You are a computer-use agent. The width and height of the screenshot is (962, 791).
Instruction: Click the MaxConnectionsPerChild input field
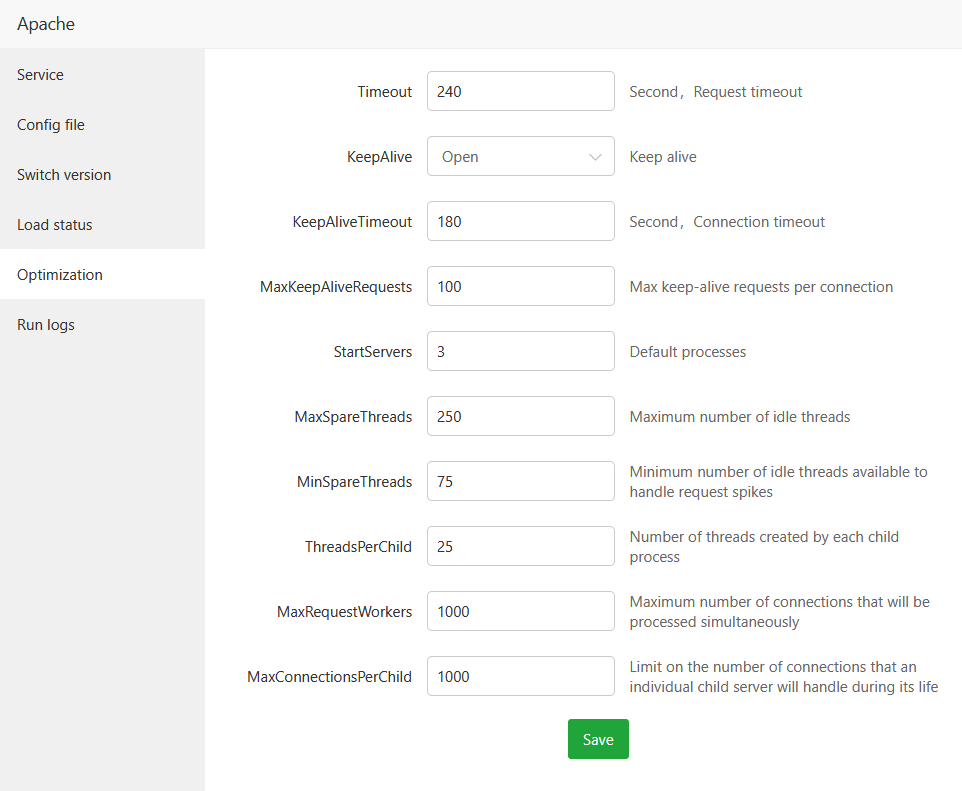(520, 677)
